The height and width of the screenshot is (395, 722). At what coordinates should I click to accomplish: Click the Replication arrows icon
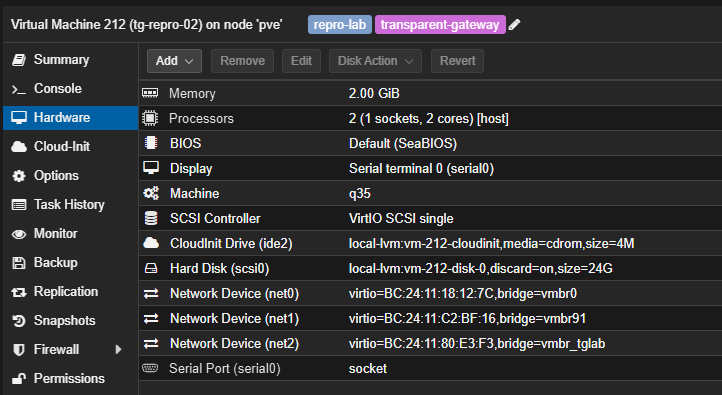19,292
